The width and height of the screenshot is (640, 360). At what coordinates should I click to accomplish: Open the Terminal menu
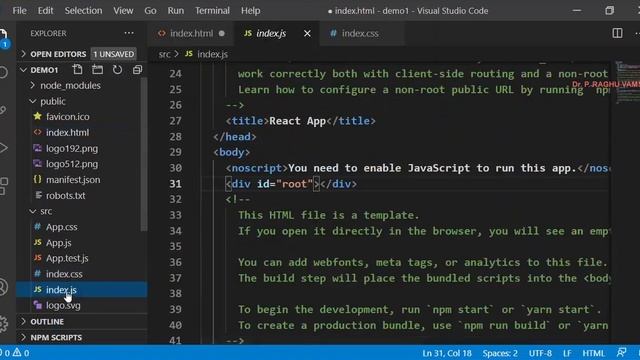212,11
